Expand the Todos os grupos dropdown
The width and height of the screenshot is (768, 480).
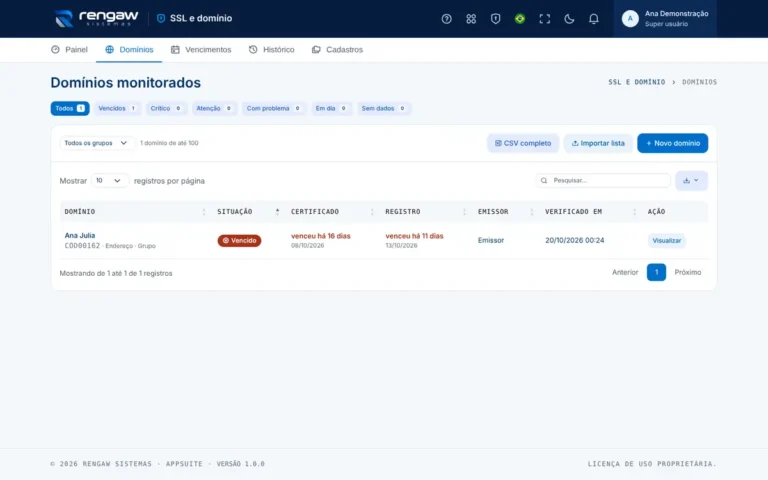coord(96,143)
